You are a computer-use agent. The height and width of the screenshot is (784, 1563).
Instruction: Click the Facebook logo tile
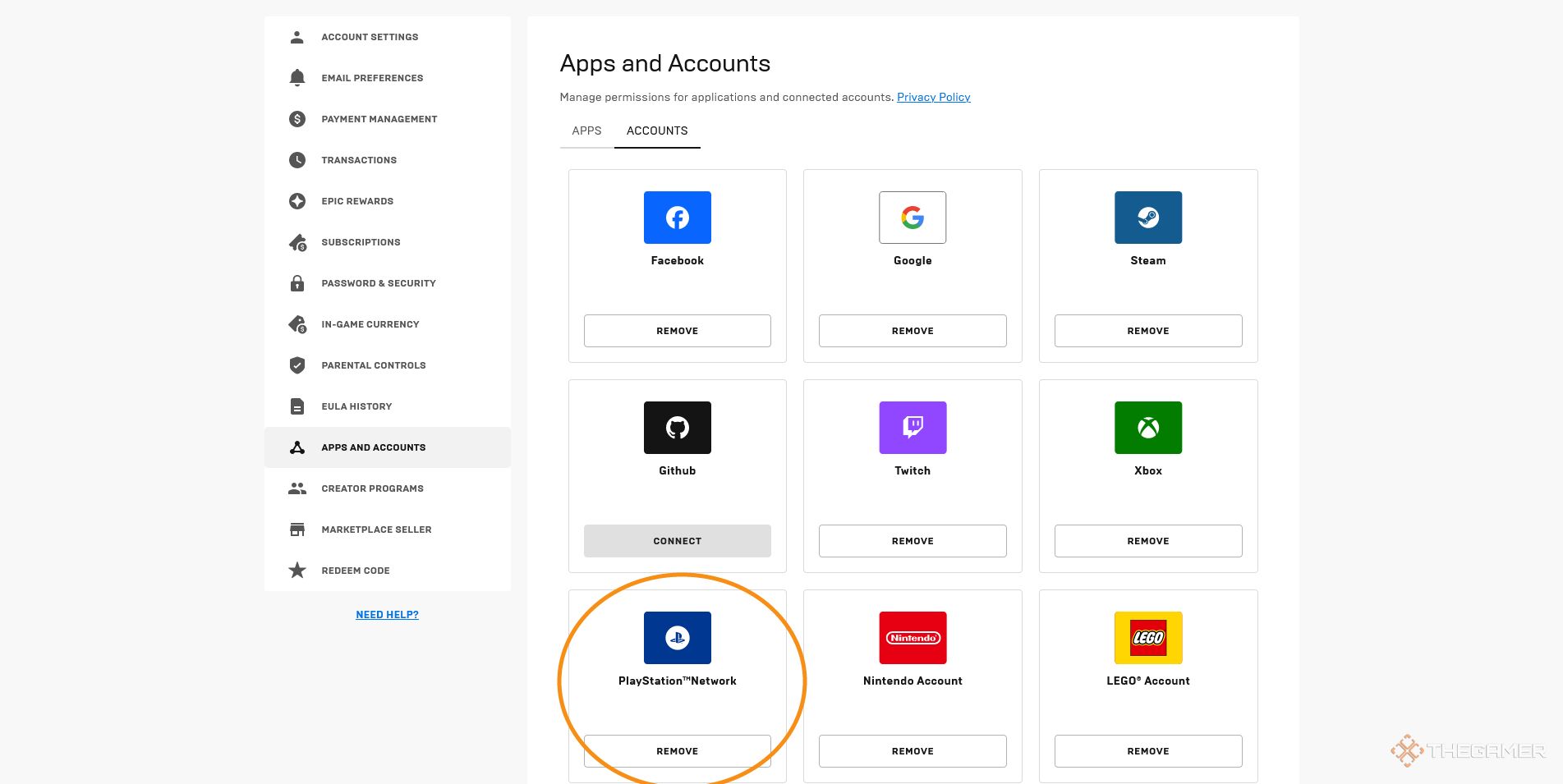(x=678, y=218)
